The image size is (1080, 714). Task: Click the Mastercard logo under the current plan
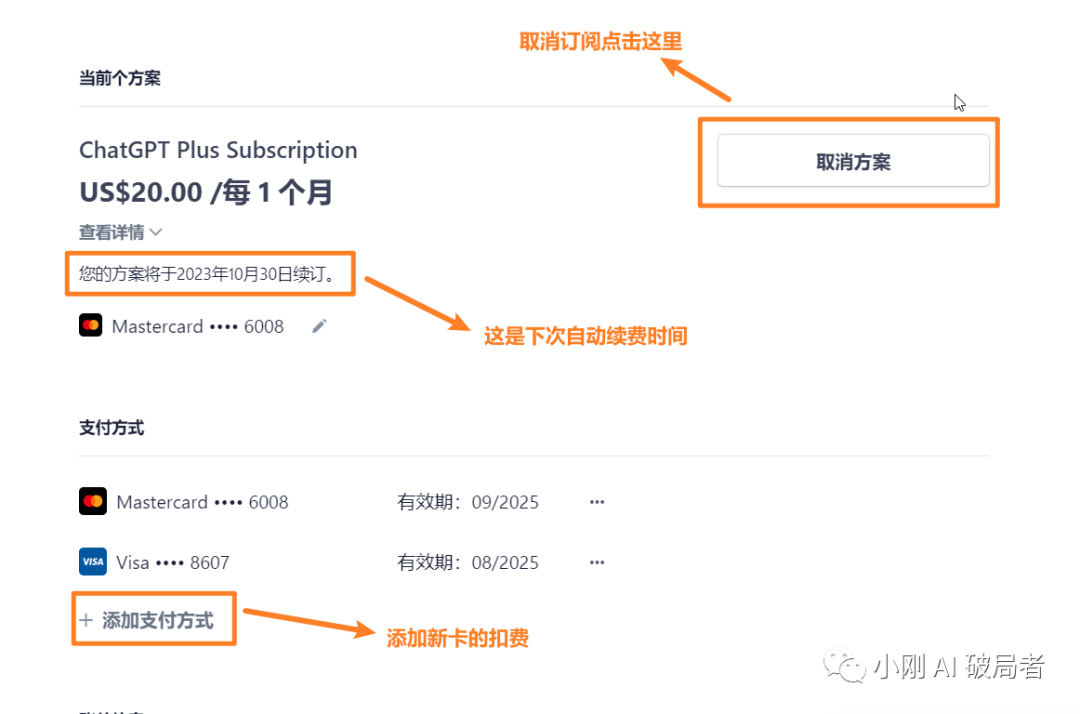[x=91, y=326]
